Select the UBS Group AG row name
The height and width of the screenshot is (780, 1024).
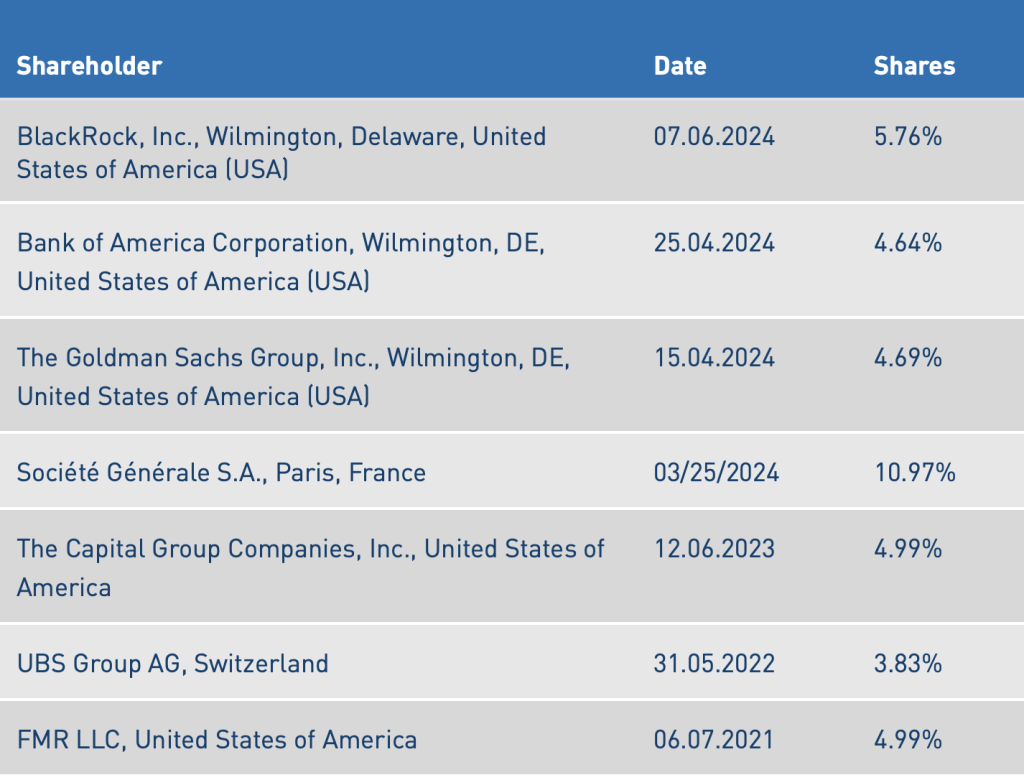(172, 662)
